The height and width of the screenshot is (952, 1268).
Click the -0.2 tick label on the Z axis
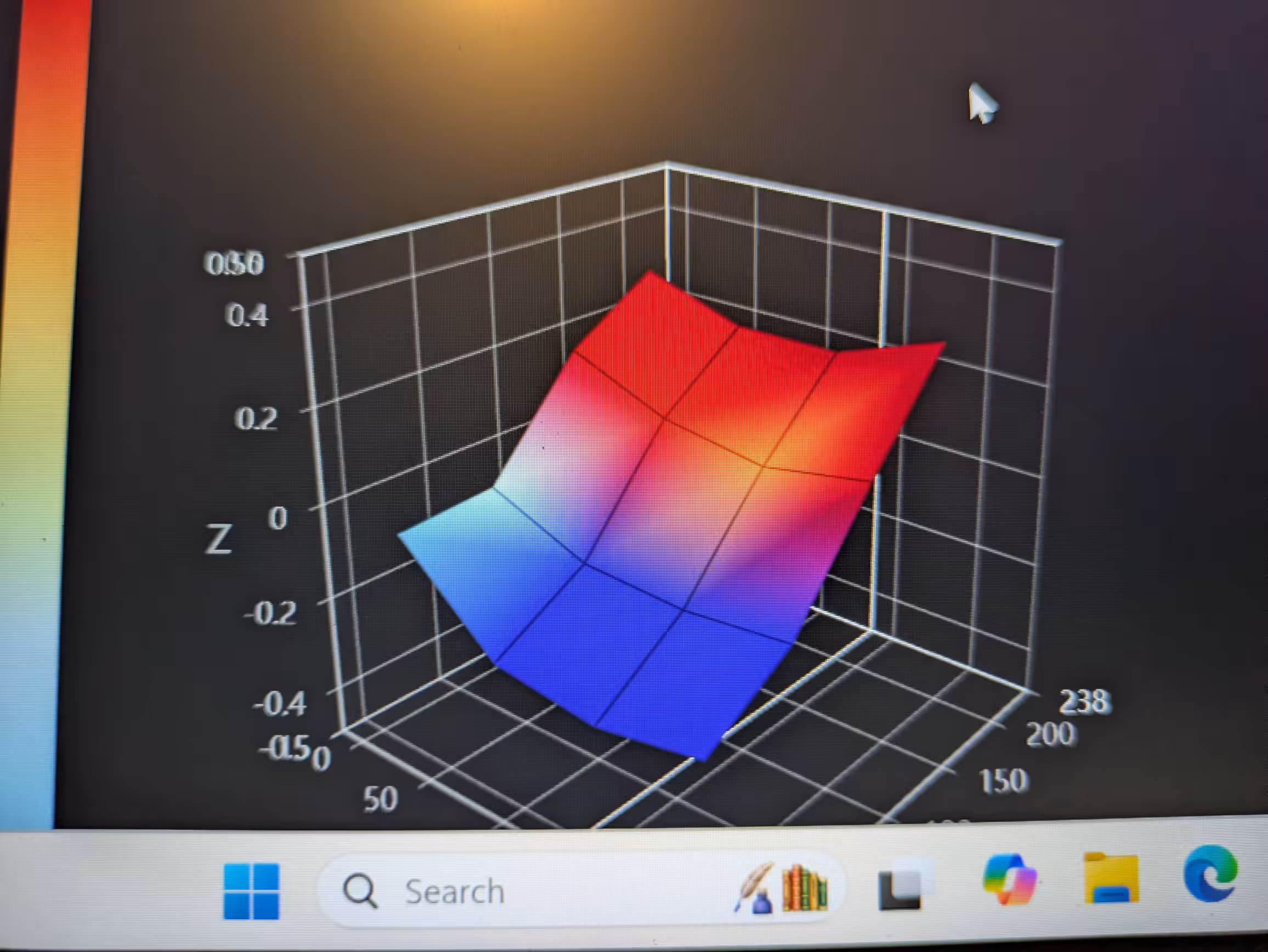coord(269,614)
